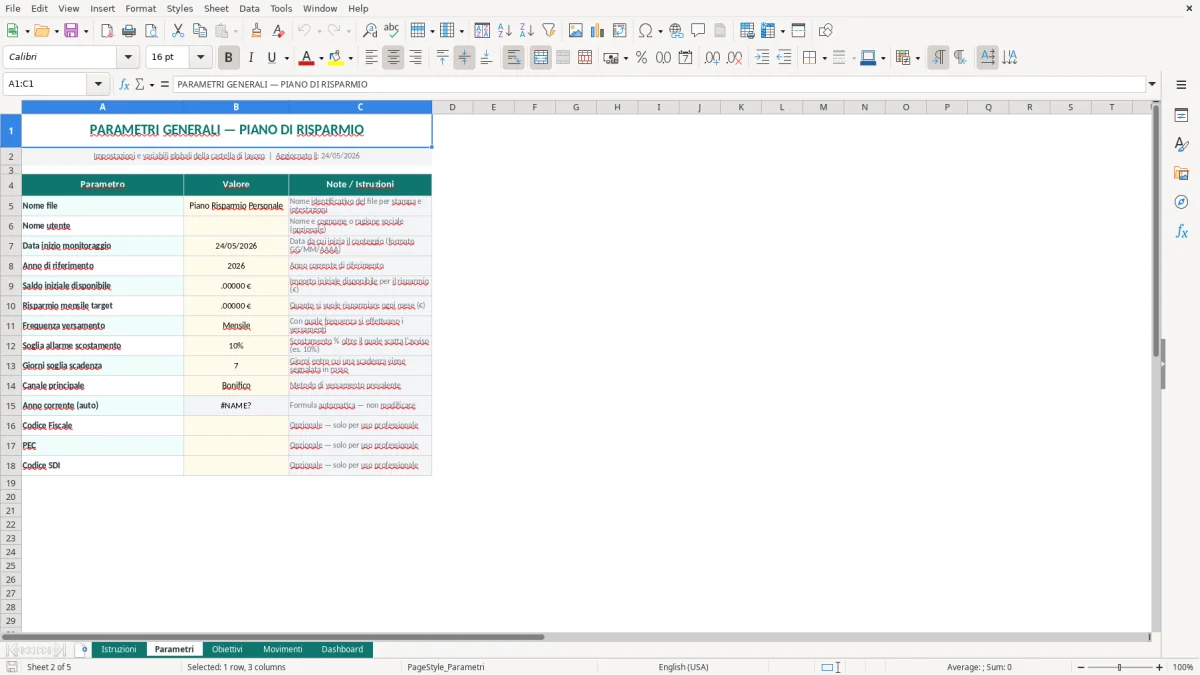This screenshot has height=675, width=1200.
Task: Open the Borders dropdown arrow
Action: click(823, 58)
